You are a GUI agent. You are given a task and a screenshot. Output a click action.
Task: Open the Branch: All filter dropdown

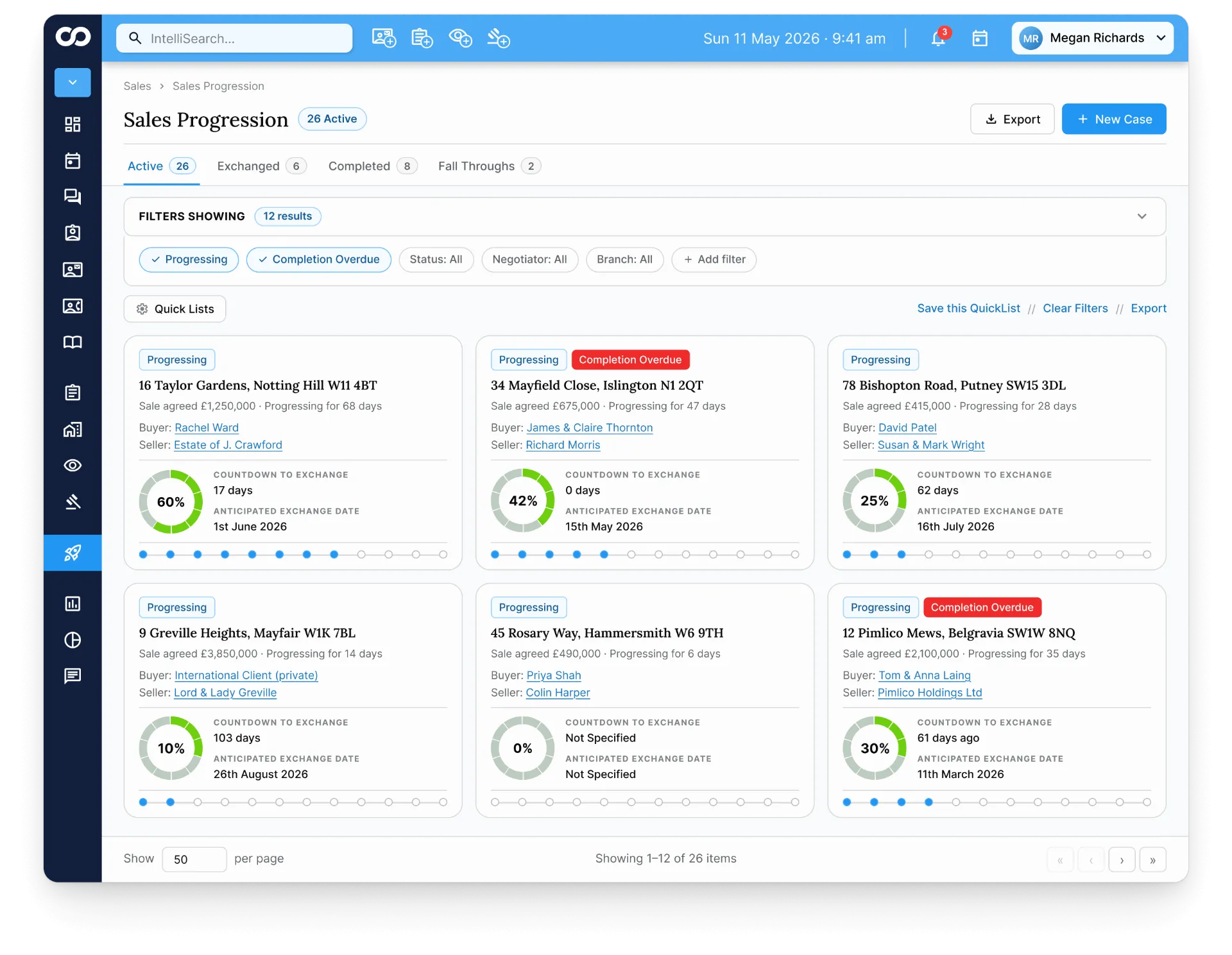[x=624, y=260]
